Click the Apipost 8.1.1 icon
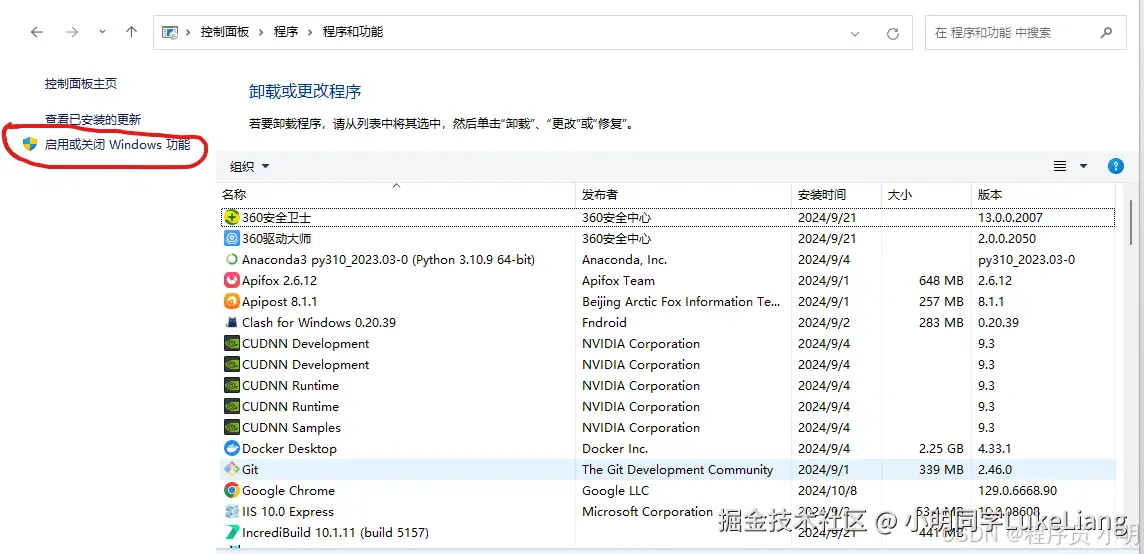 [232, 301]
